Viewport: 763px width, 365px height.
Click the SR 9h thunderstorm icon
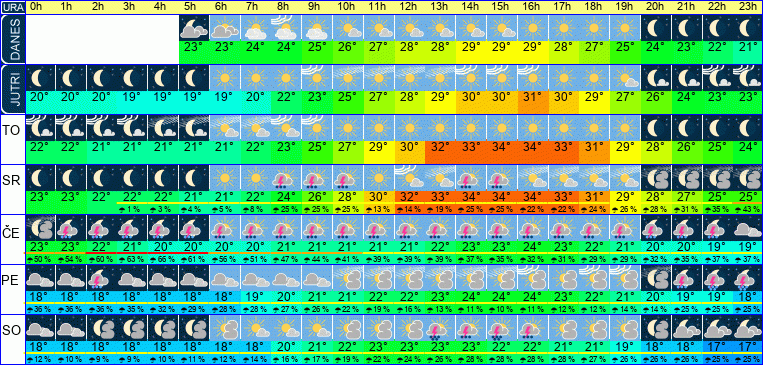tap(317, 178)
